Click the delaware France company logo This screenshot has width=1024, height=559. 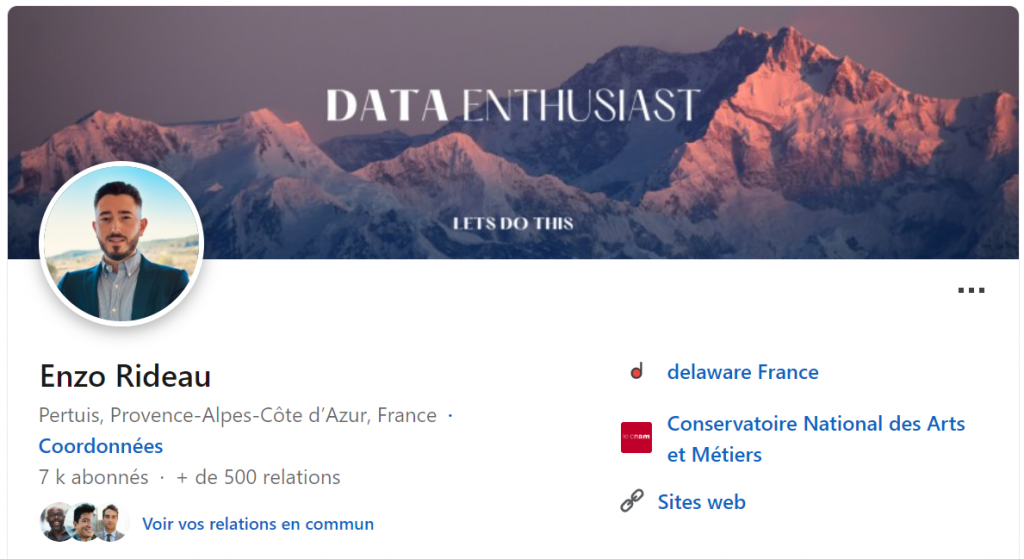pos(636,372)
